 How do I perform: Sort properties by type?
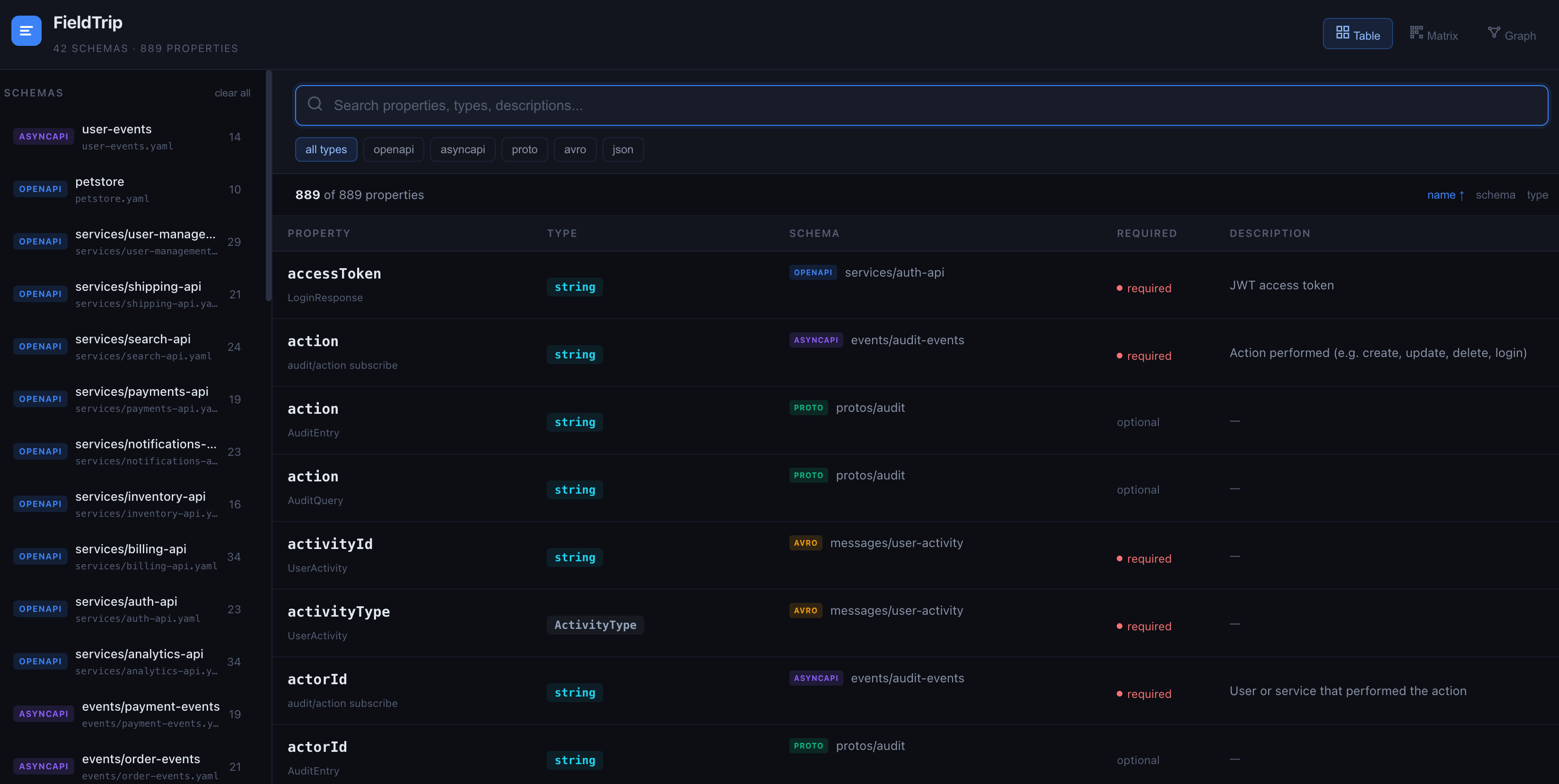1537,195
